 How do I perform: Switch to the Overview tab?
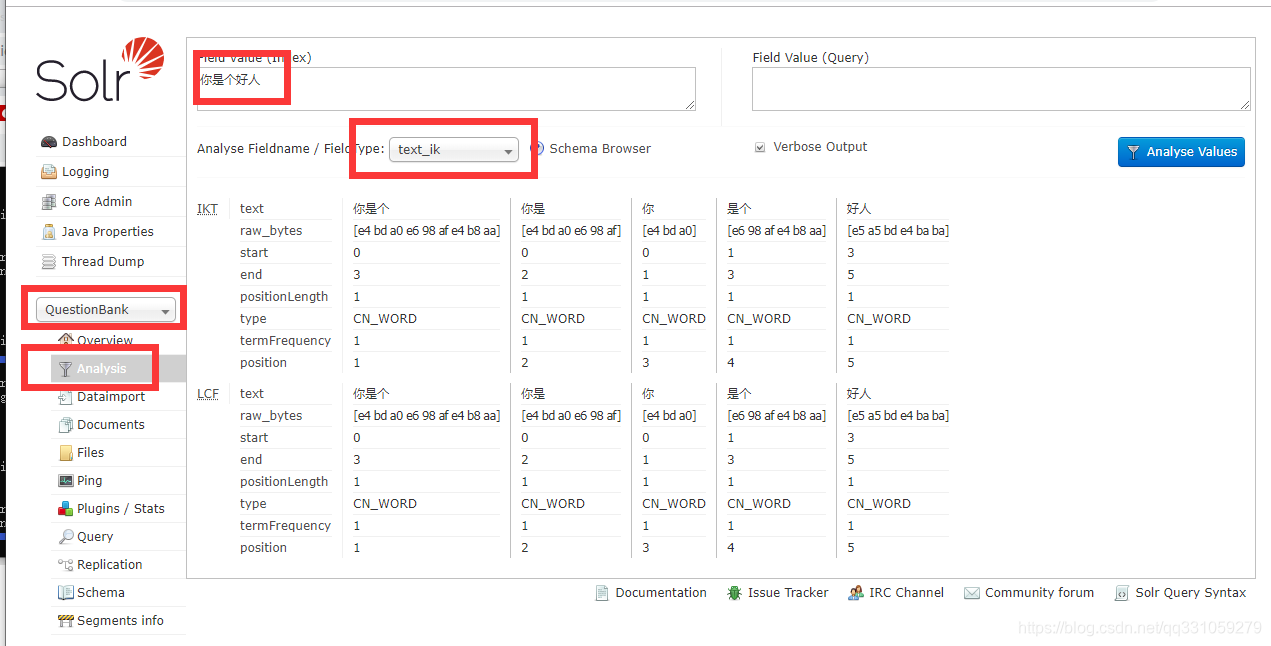tap(103, 339)
